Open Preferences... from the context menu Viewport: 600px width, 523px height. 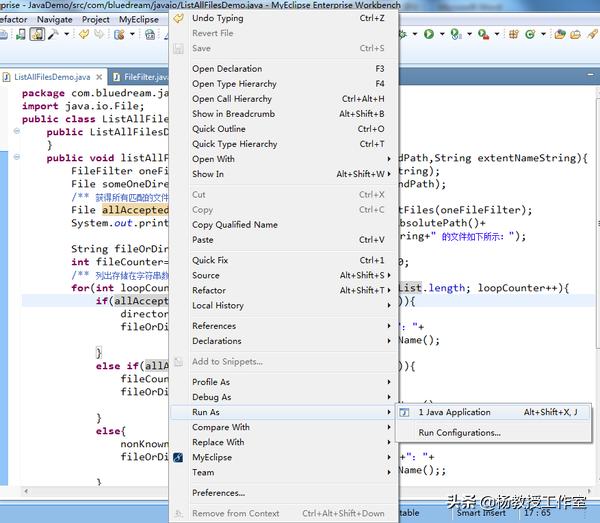click(x=218, y=493)
